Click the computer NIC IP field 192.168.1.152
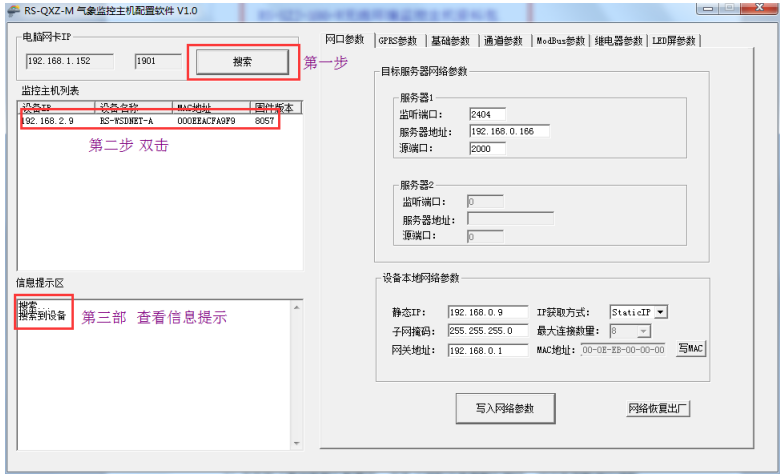This screenshot has width=781, height=474. click(70, 61)
